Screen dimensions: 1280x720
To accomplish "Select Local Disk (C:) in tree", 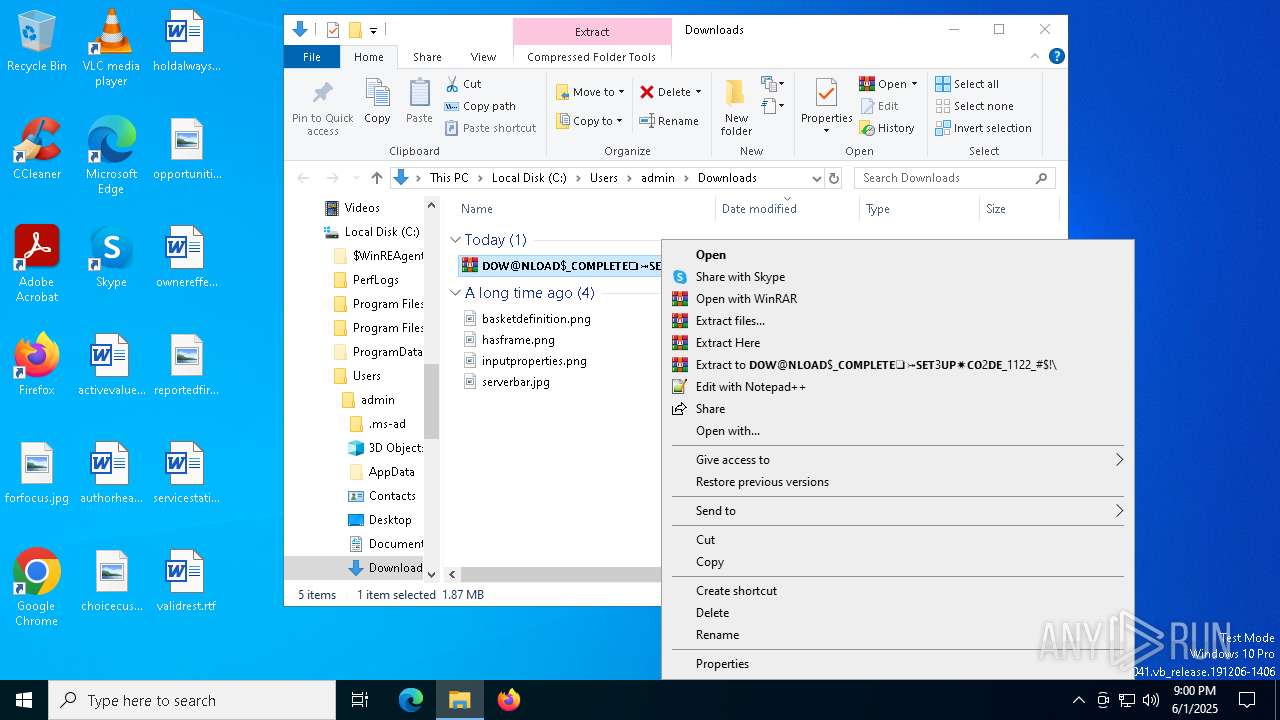I will pyautogui.click(x=371, y=232).
